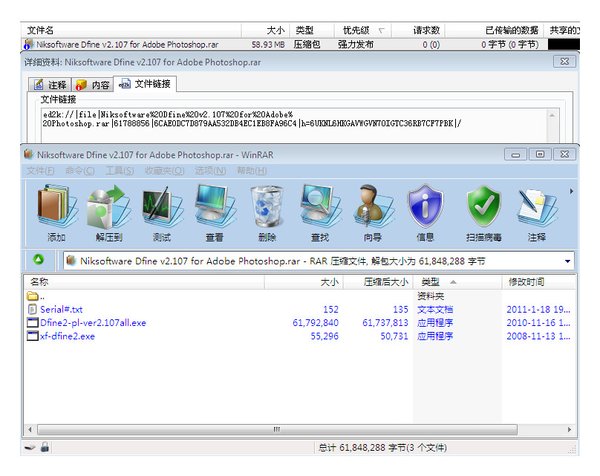Open the Tools (工具) menu
Image resolution: width=600 pixels, height=476 pixels.
(x=120, y=171)
